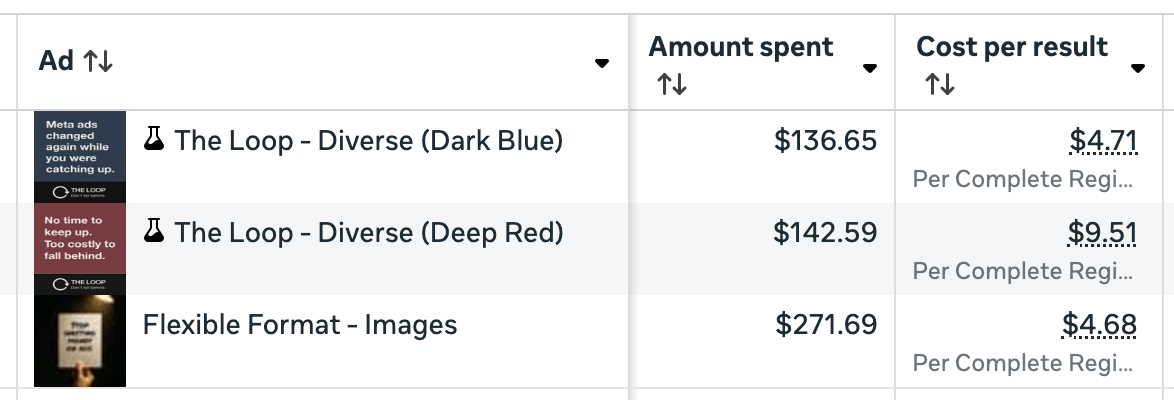Click the sort arrows beside Ad header

click(98, 62)
